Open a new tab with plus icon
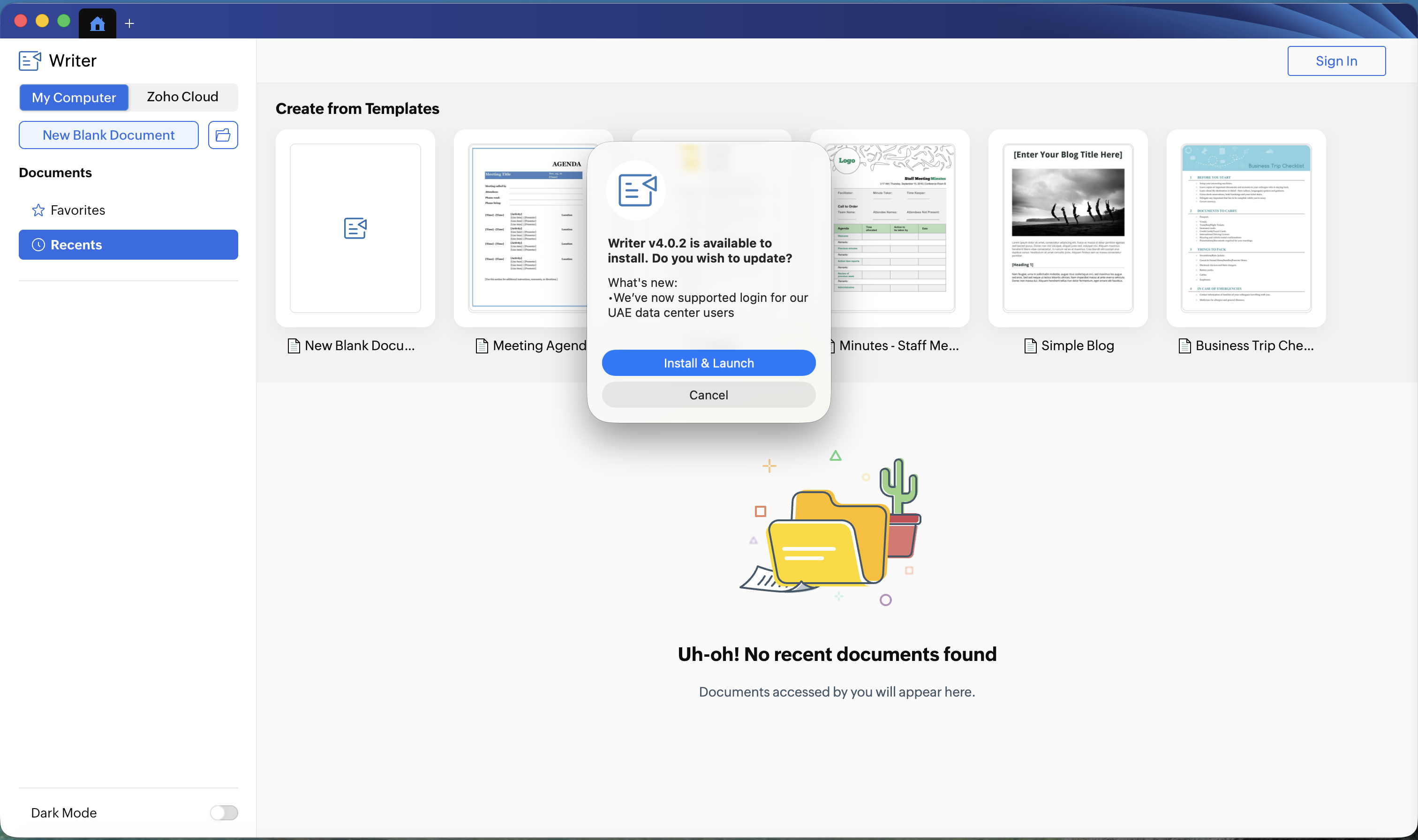This screenshot has width=1418, height=840. coord(129,23)
